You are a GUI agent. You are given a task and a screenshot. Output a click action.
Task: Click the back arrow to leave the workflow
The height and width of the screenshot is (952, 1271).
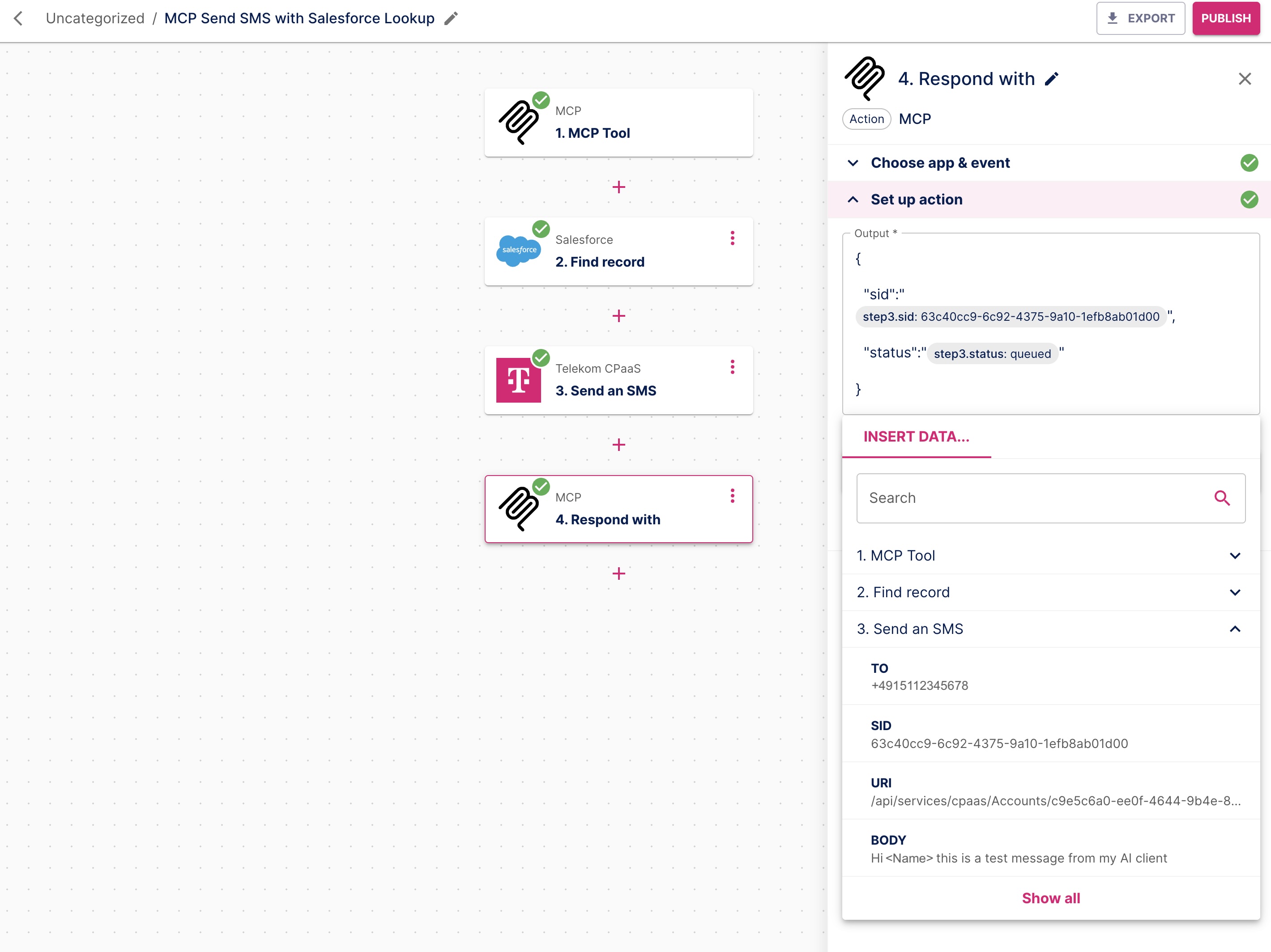18,18
